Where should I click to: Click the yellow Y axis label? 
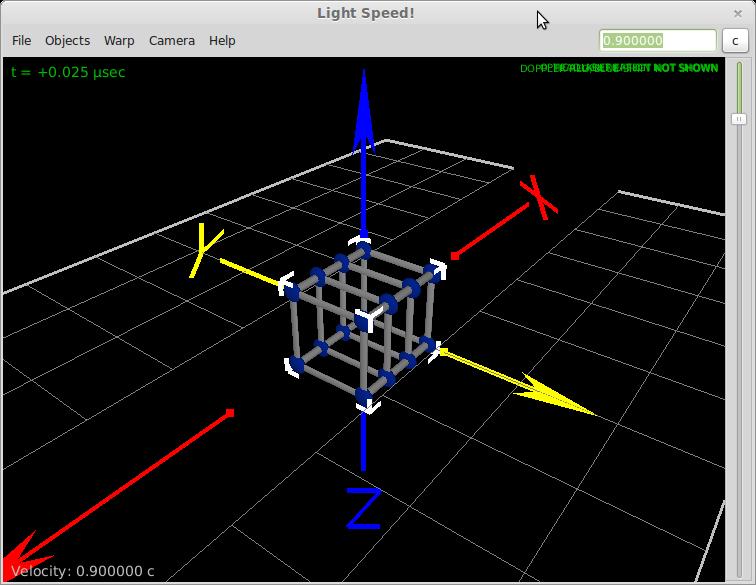tap(207, 249)
